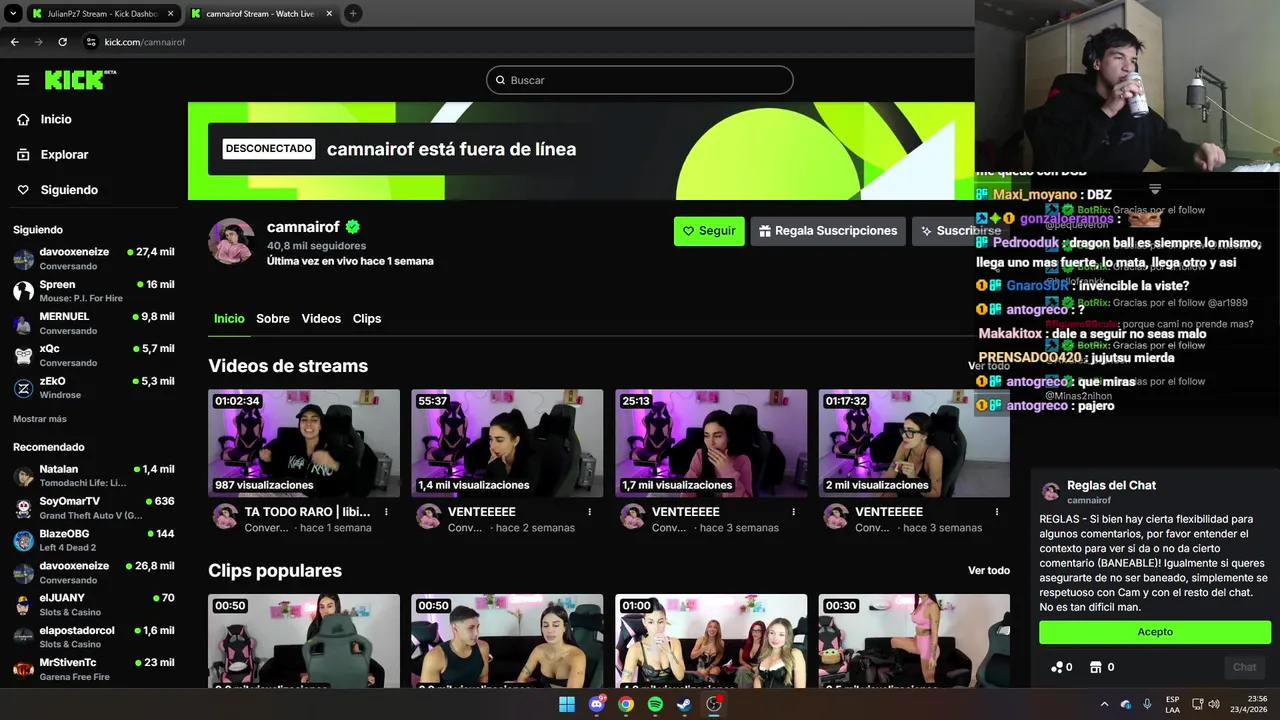Open elapostadorcol recommended channel
Viewport: 1280px width, 720px height.
[93, 637]
